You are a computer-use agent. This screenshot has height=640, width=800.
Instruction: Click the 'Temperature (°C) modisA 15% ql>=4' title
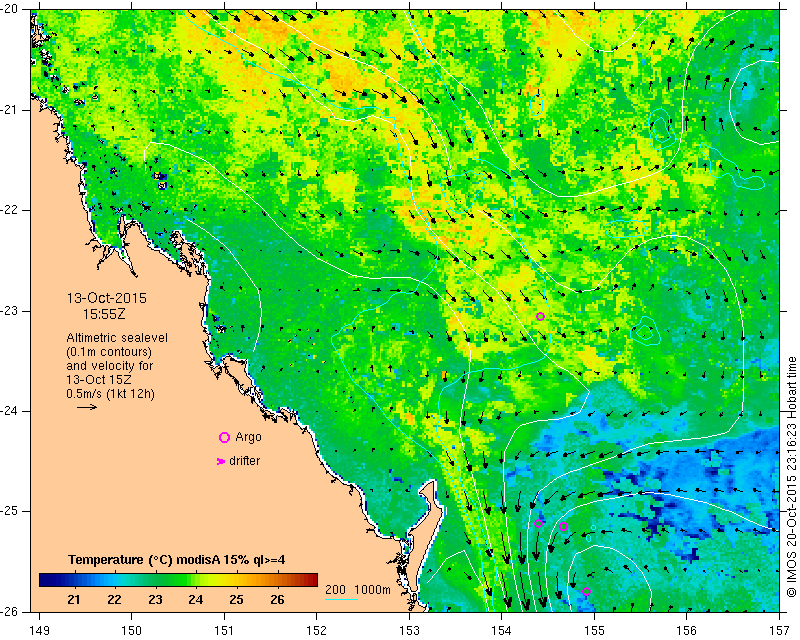tap(177, 560)
